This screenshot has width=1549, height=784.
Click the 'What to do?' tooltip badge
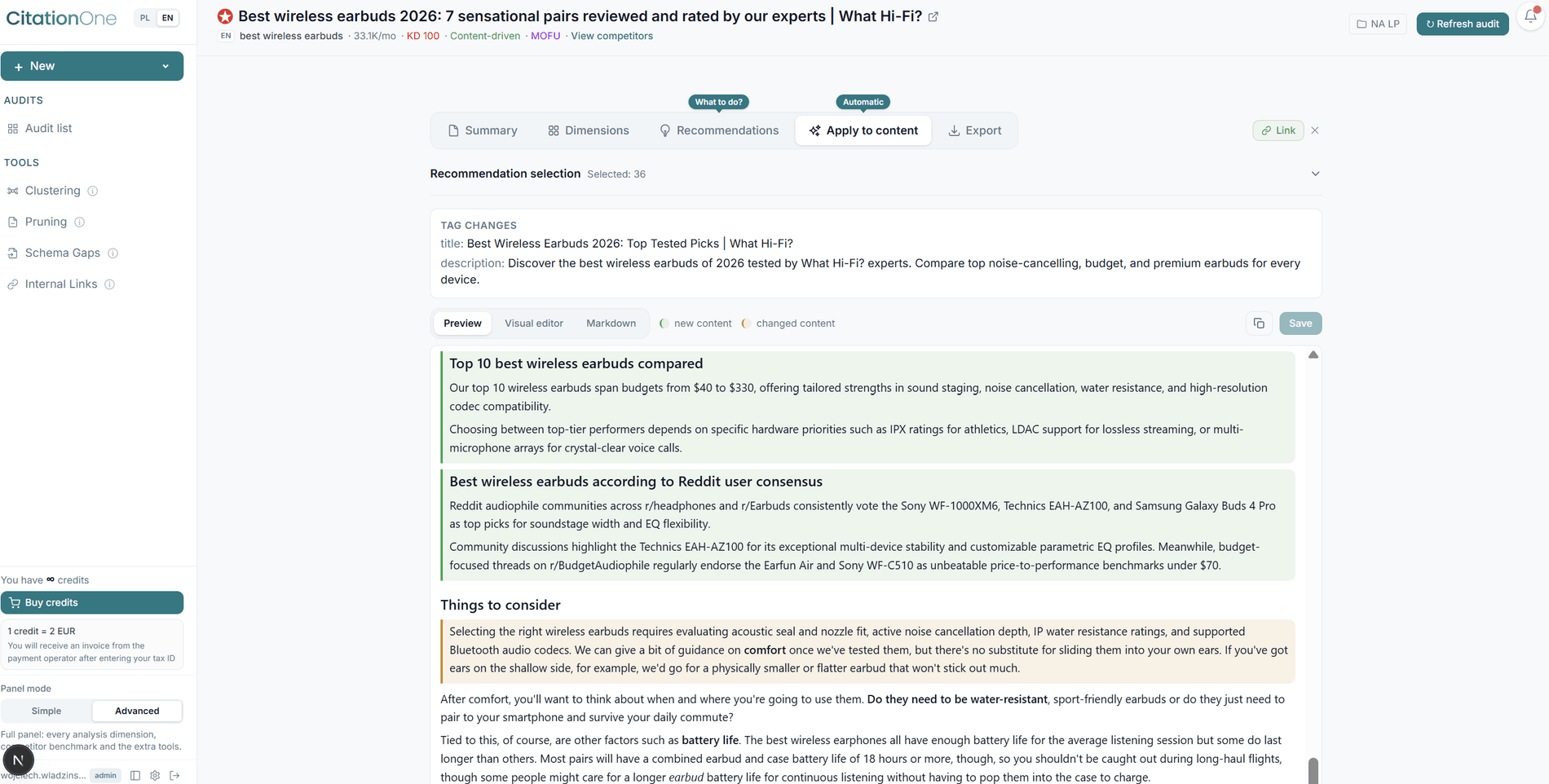[718, 102]
